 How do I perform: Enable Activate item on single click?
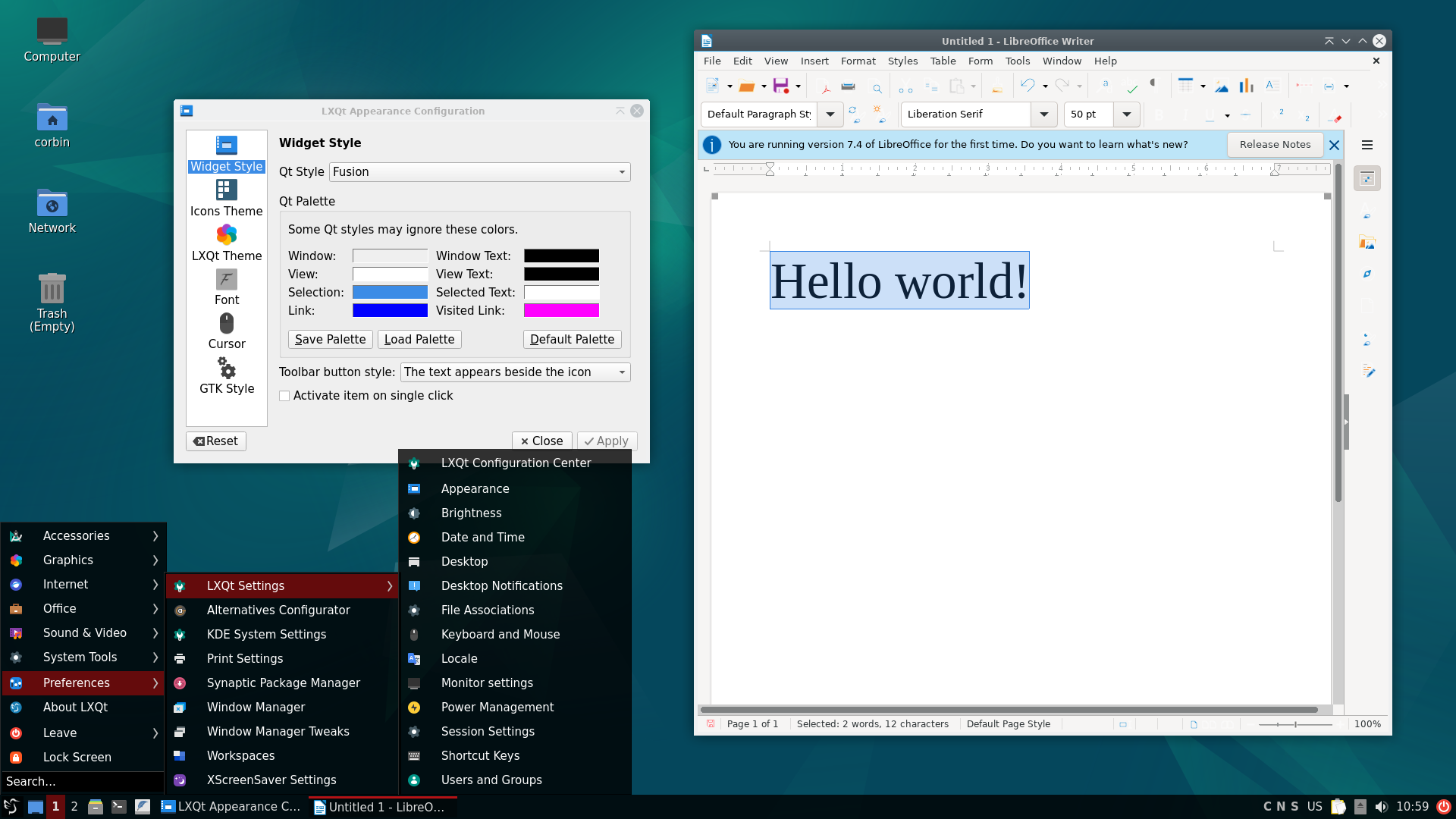[284, 396]
